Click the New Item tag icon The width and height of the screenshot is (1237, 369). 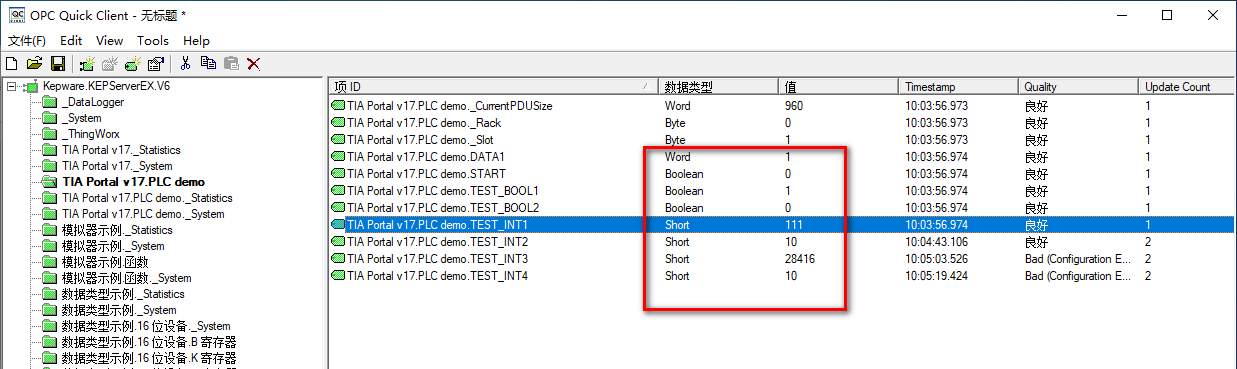coord(132,63)
